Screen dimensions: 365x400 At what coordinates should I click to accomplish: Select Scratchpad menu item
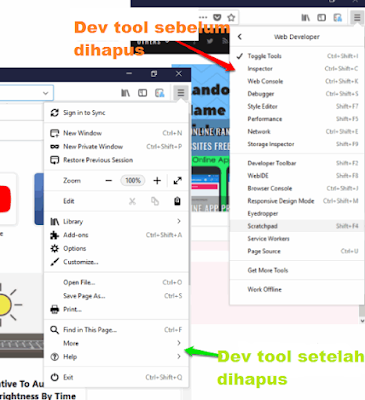(x=297, y=226)
